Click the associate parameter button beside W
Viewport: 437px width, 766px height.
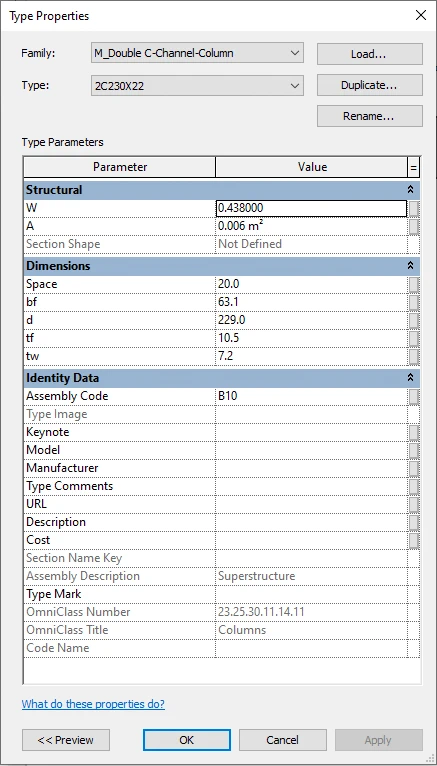tap(414, 209)
